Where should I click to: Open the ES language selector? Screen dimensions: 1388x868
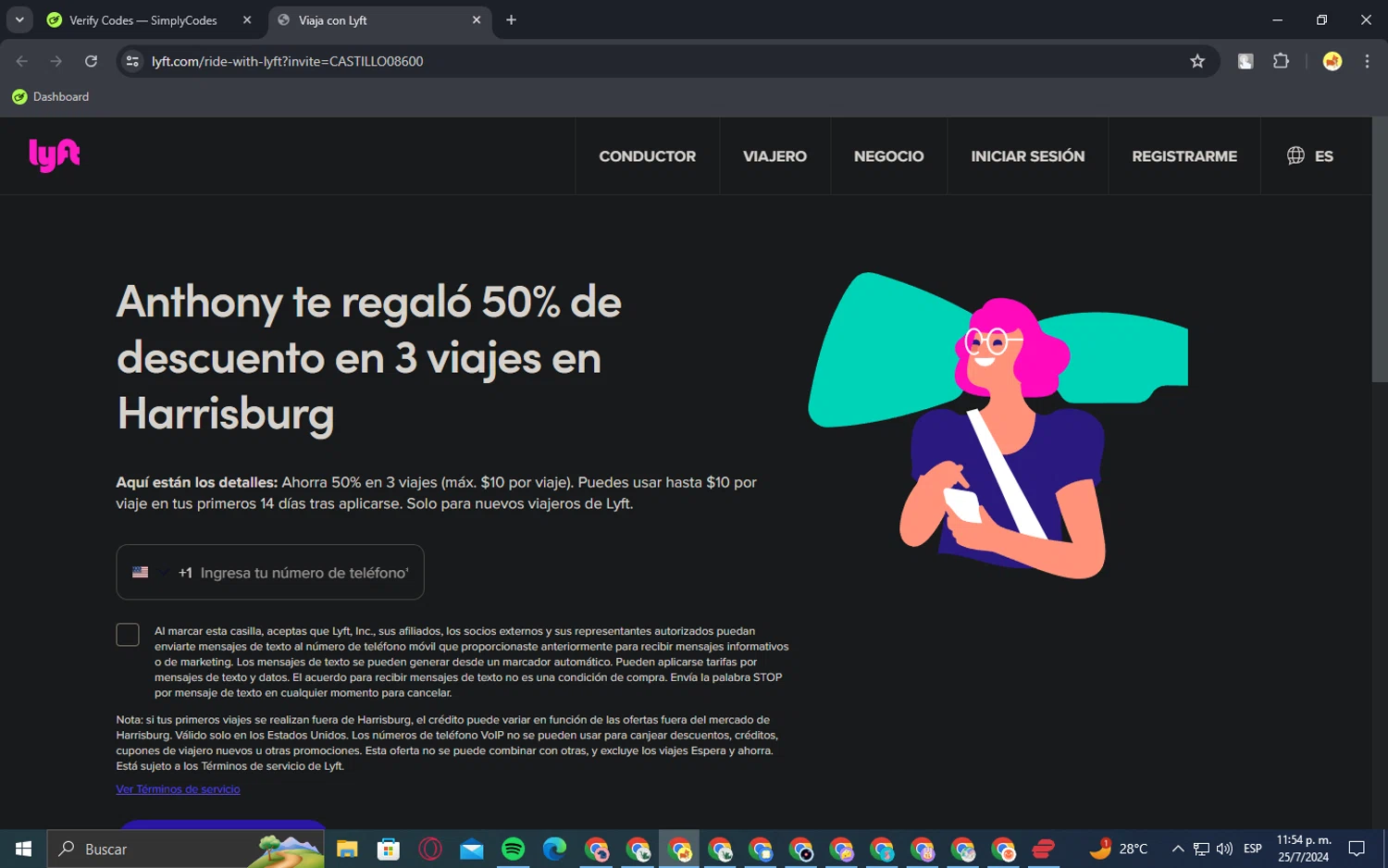[x=1310, y=156]
